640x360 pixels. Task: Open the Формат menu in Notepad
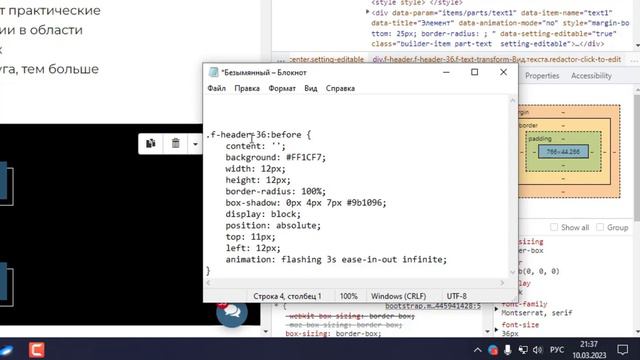(282, 88)
